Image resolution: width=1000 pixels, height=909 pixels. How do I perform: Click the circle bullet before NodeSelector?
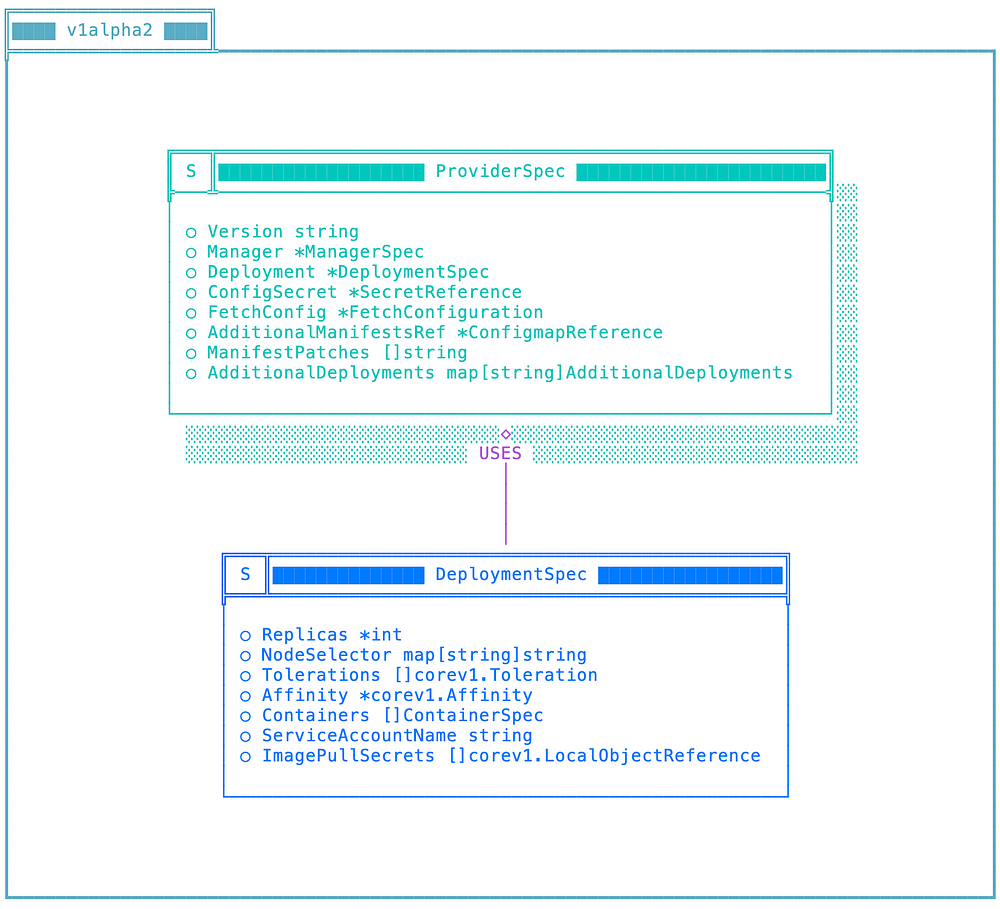coord(245,656)
